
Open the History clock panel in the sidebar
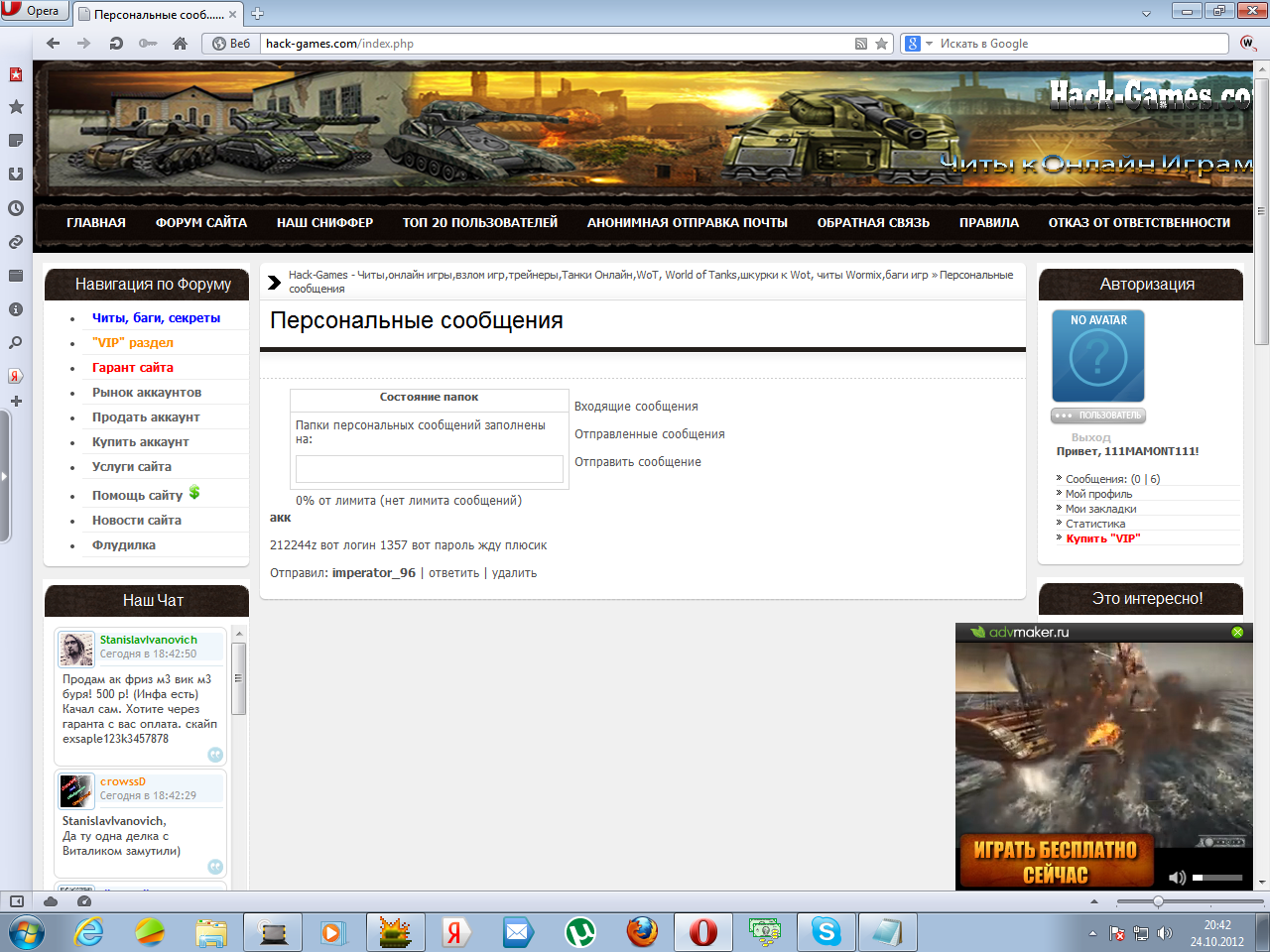(x=16, y=208)
